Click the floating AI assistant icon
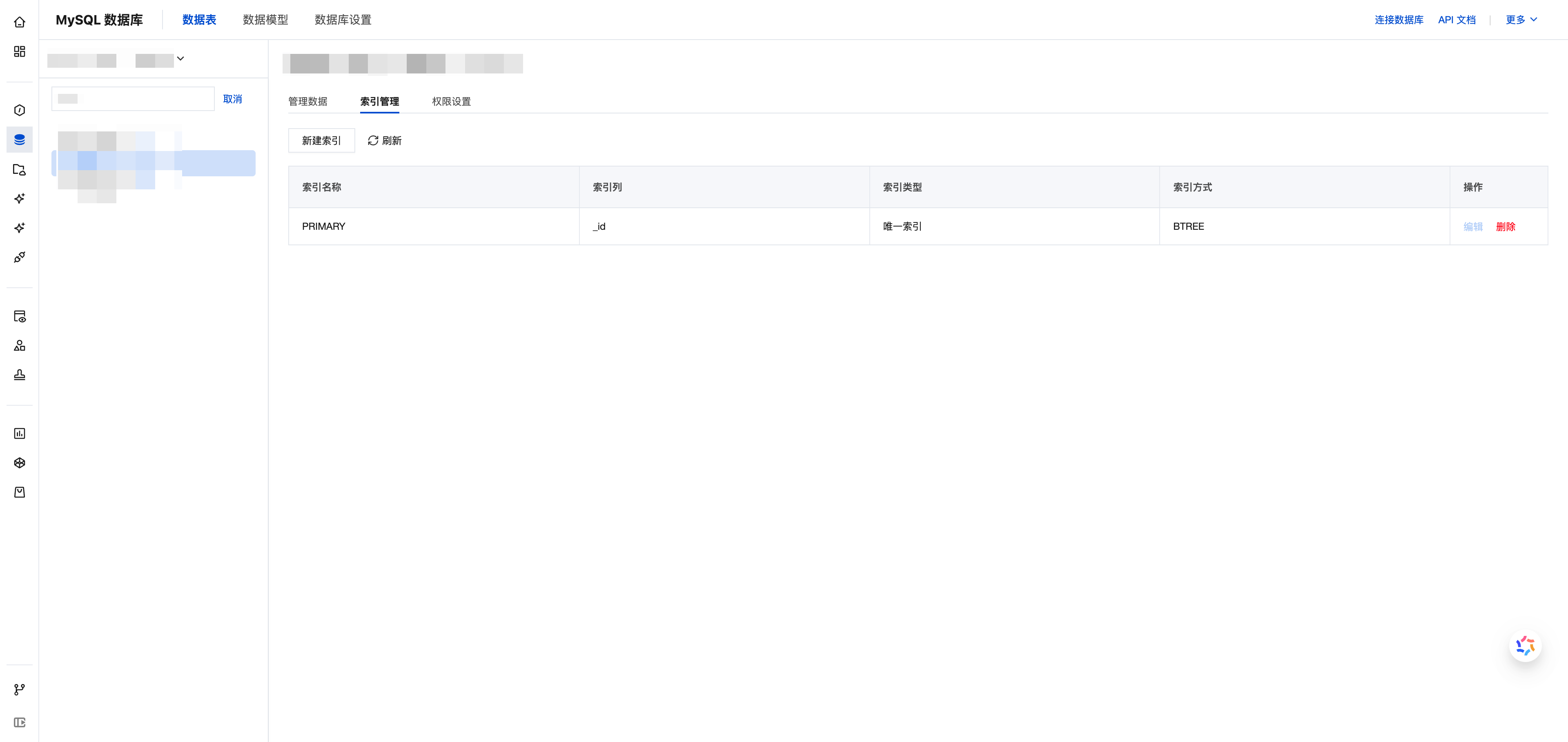Screen dimensions: 1568x742 (1525, 646)
